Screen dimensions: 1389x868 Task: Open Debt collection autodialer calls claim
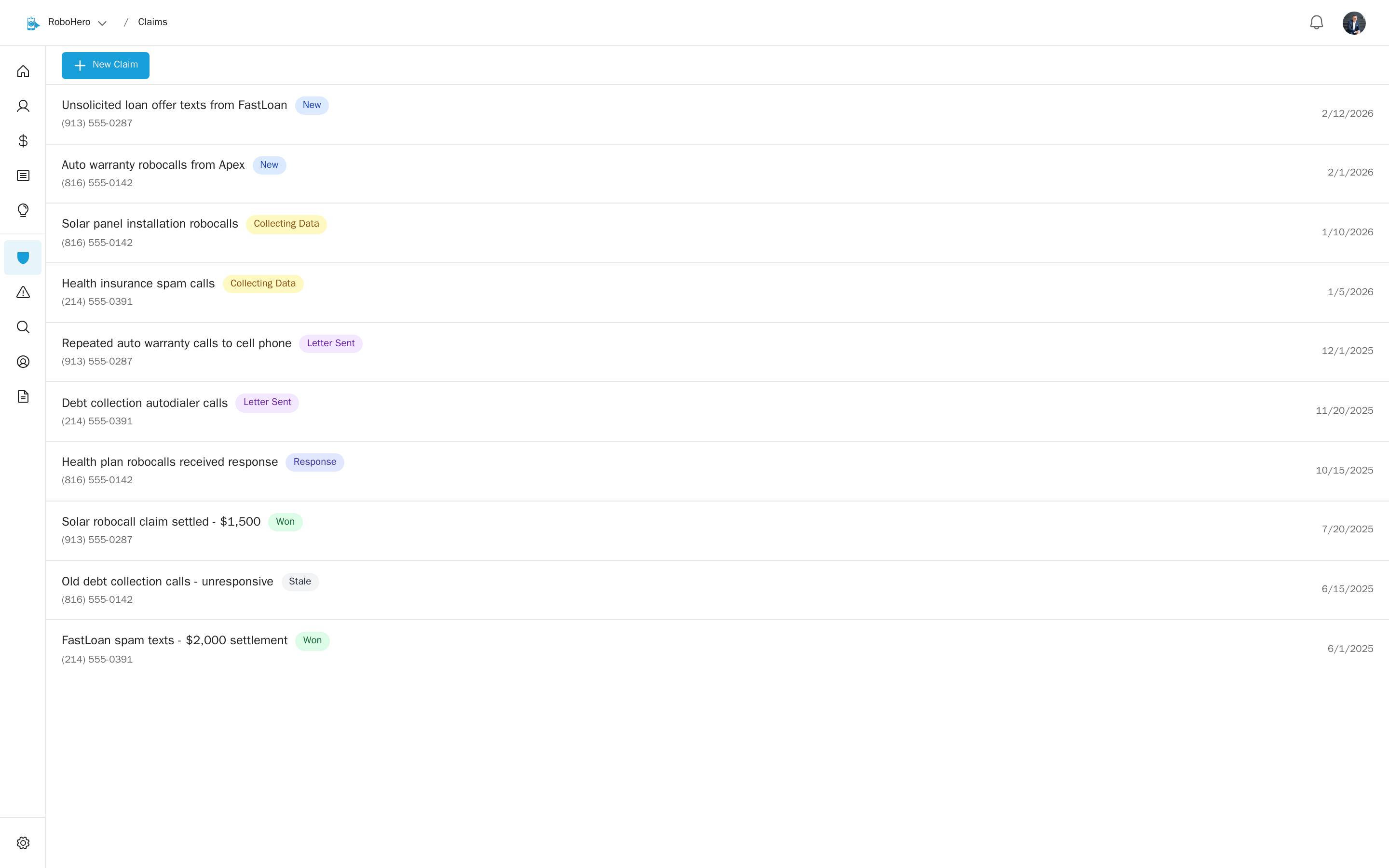(145, 403)
